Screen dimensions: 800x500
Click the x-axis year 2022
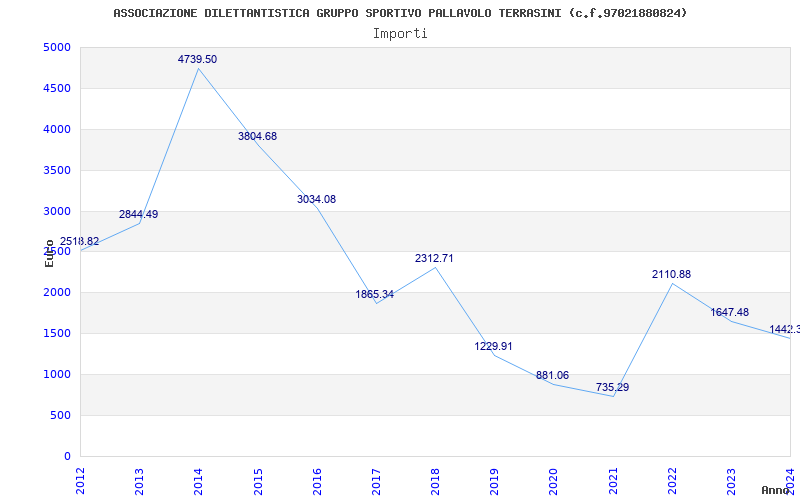[x=672, y=481]
